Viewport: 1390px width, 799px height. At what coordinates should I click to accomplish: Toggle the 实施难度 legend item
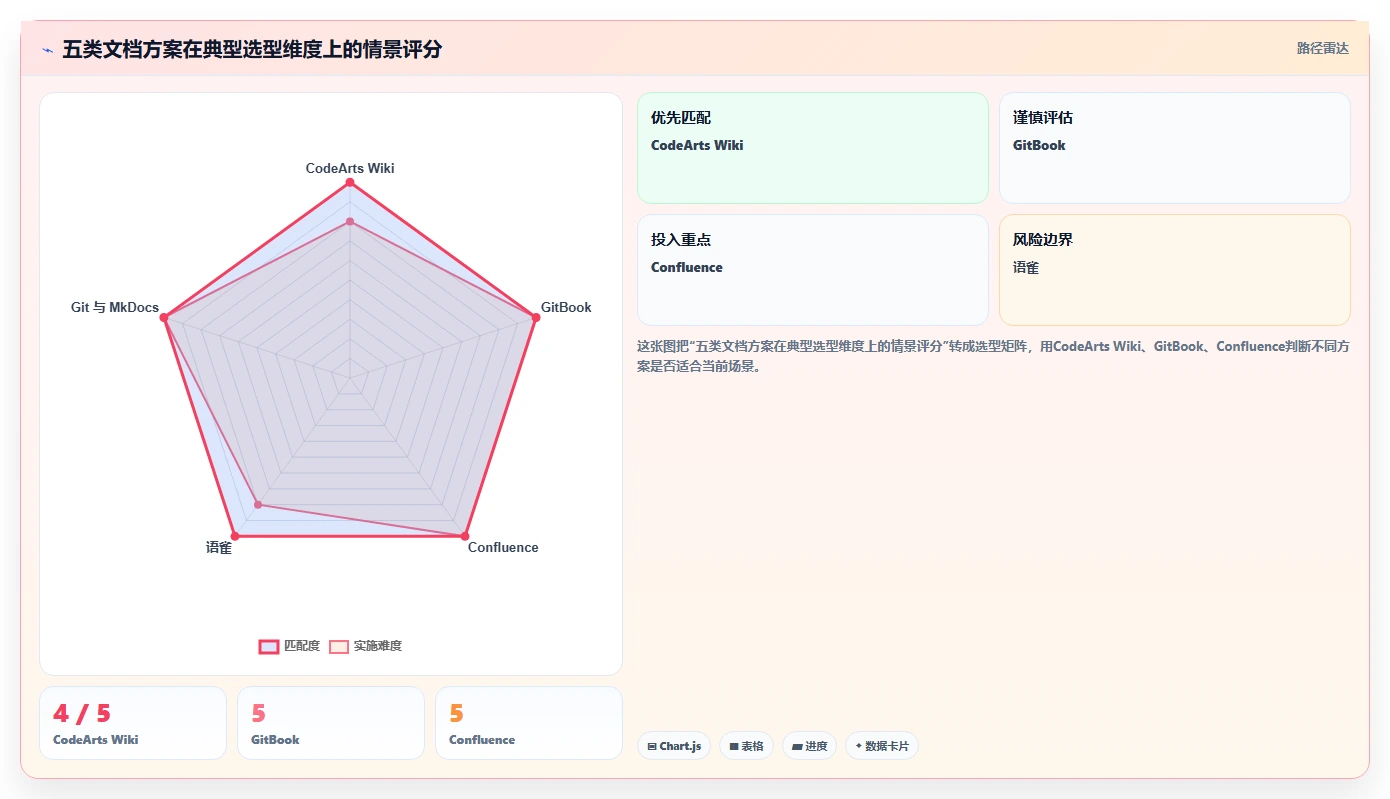click(x=366, y=646)
